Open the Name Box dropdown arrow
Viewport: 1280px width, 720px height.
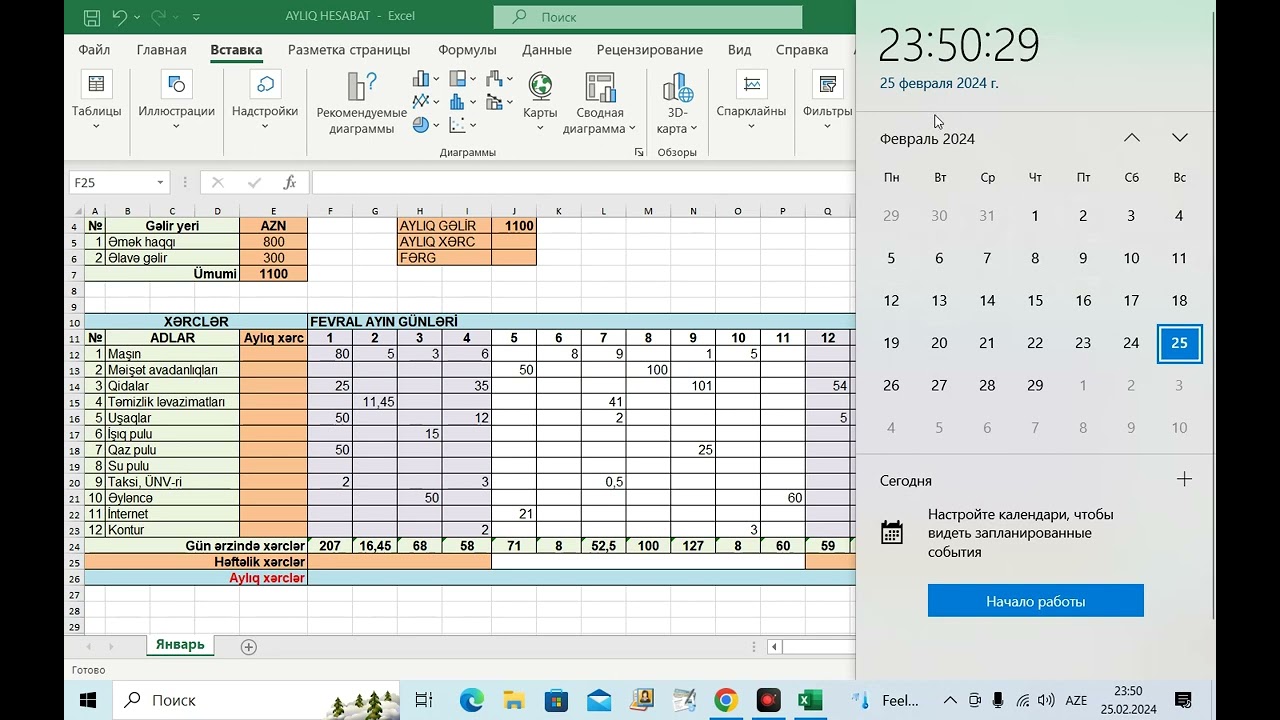(160, 183)
